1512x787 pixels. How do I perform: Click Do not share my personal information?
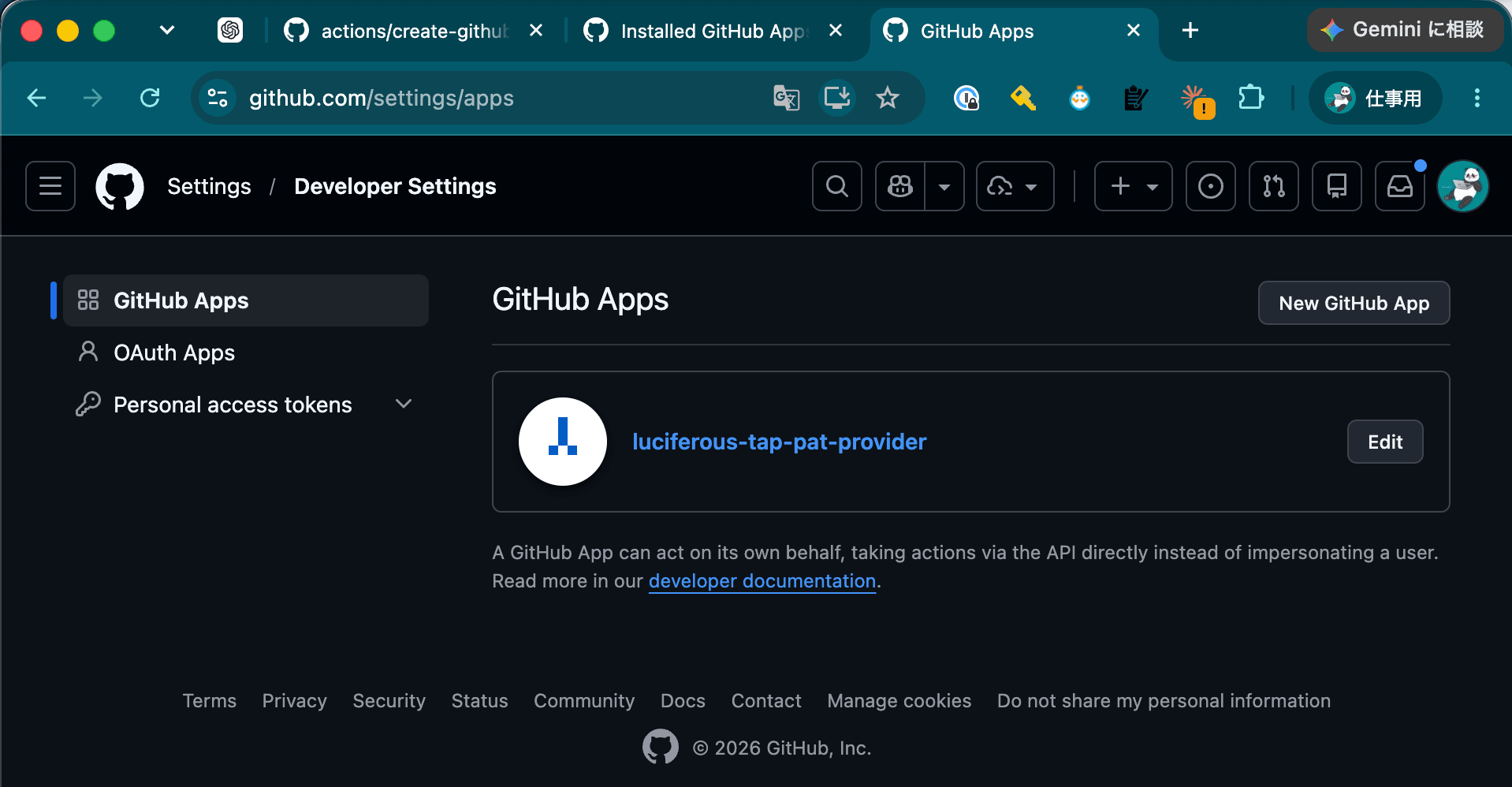pyautogui.click(x=1164, y=701)
